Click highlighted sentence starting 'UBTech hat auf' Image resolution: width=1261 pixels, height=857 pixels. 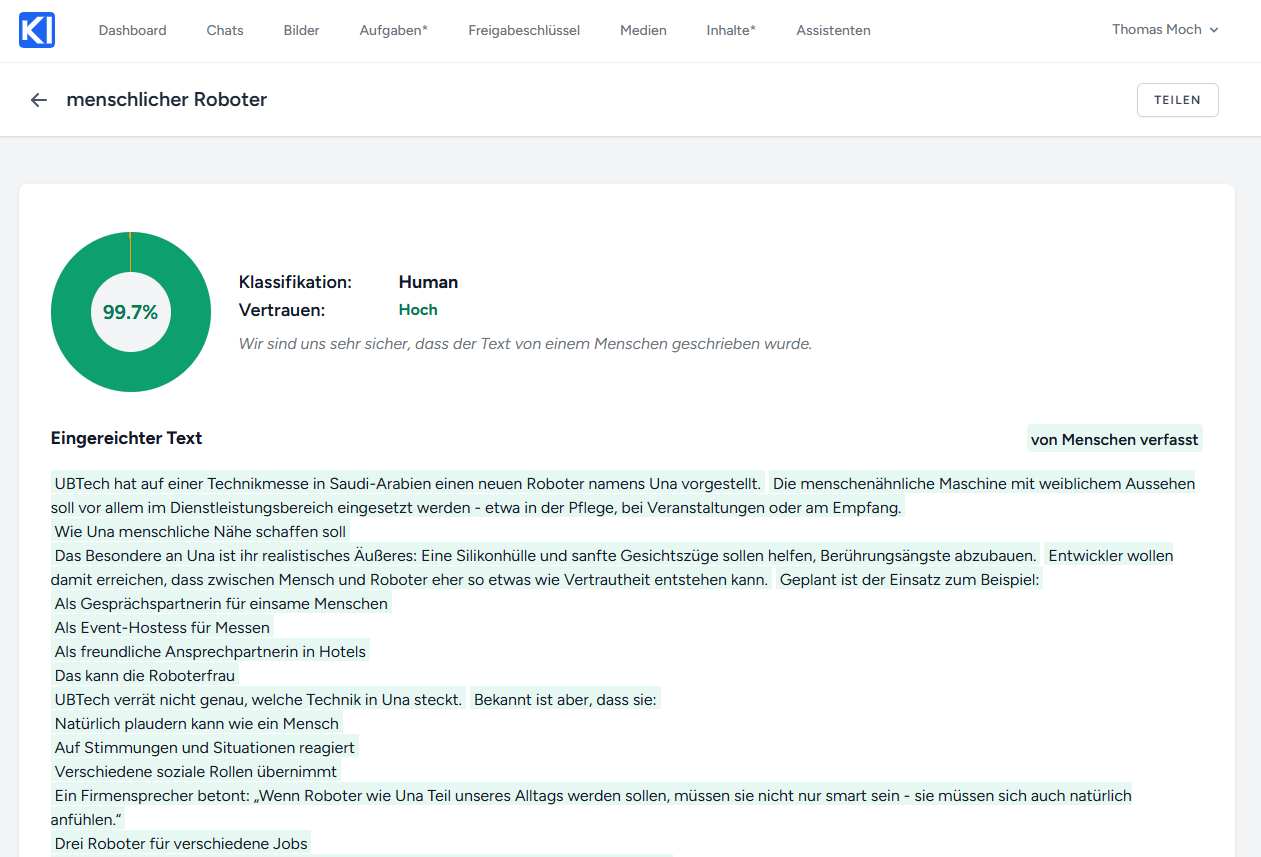[x=408, y=484]
